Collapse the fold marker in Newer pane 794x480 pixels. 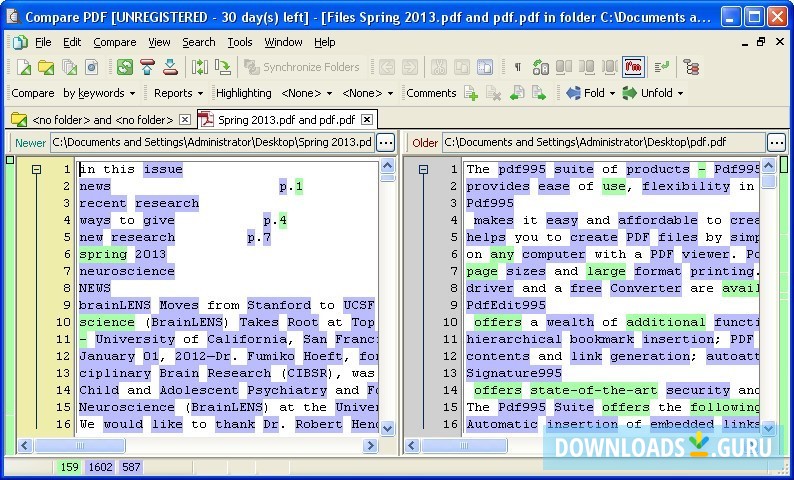(36, 170)
